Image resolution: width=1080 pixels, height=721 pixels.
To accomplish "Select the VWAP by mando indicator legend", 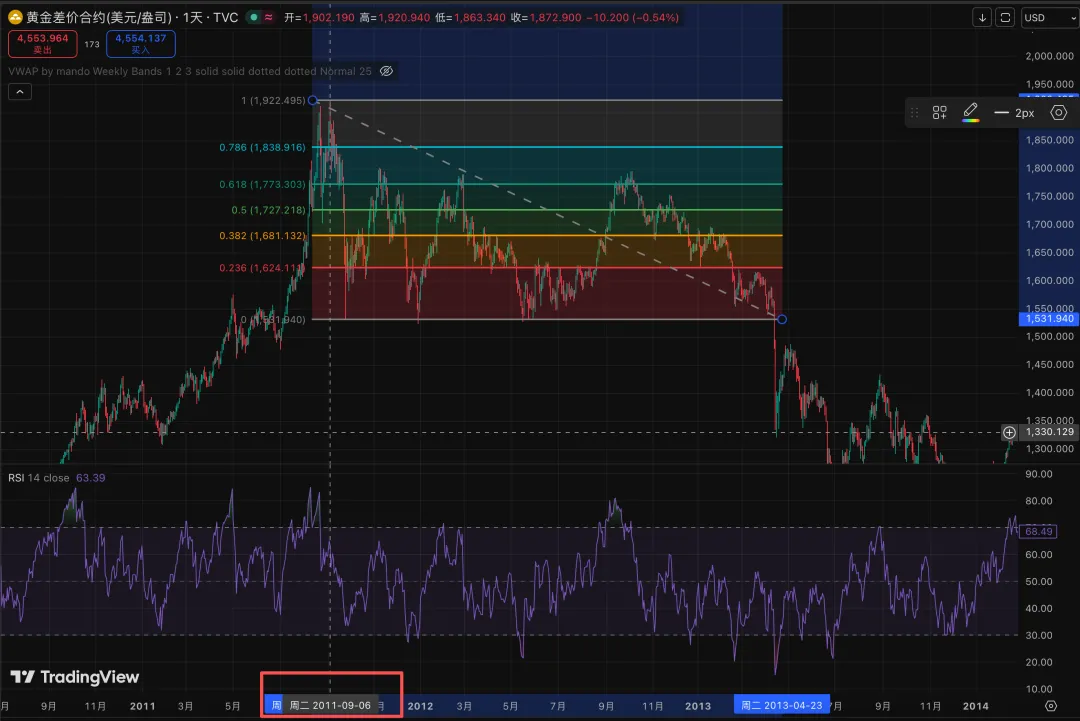I will 189,71.
